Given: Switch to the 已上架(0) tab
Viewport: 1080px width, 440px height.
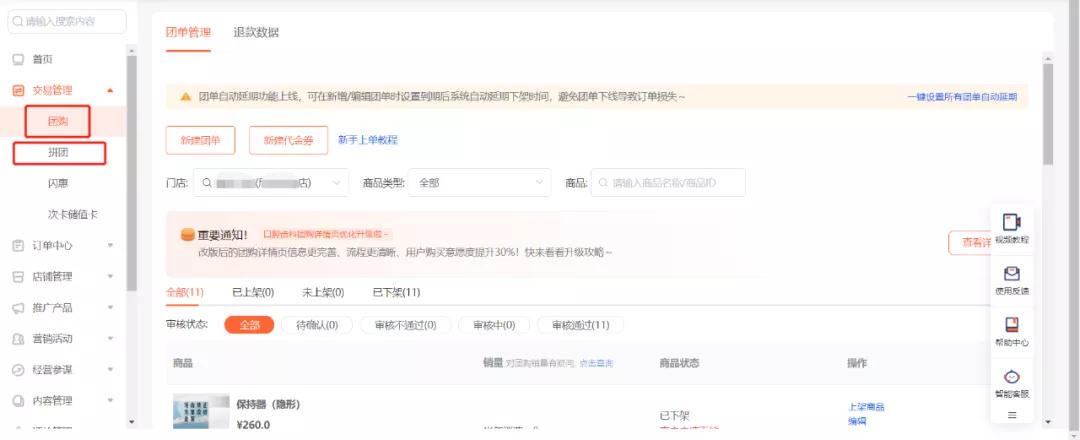Looking at the screenshot, I should [253, 293].
